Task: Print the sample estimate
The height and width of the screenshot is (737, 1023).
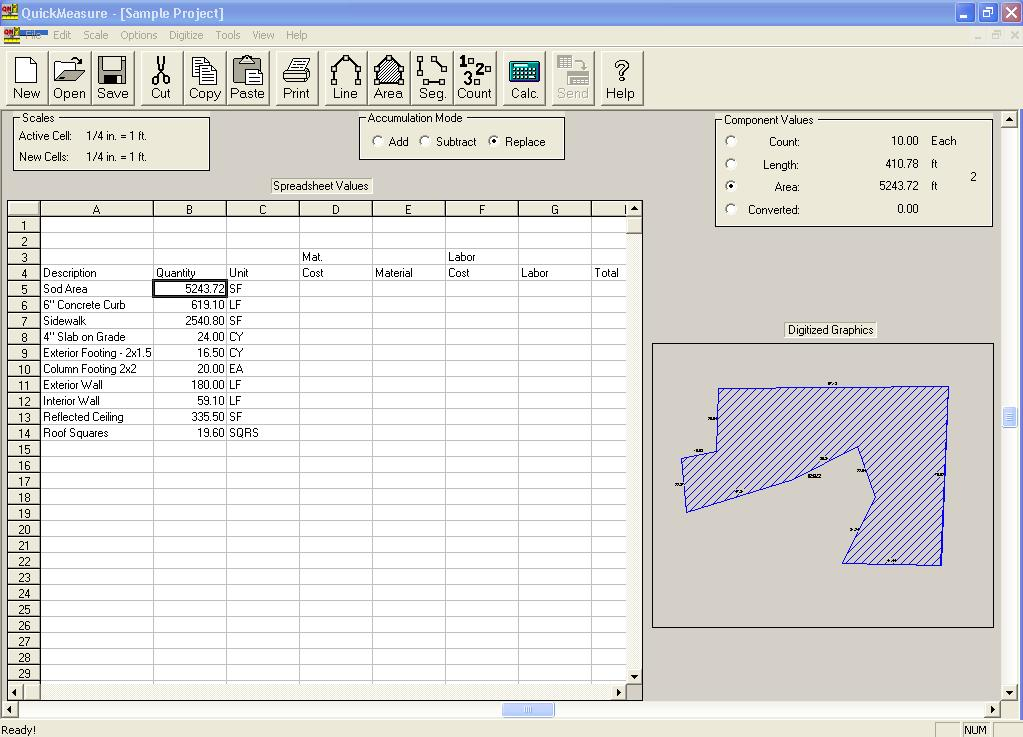Action: (296, 77)
